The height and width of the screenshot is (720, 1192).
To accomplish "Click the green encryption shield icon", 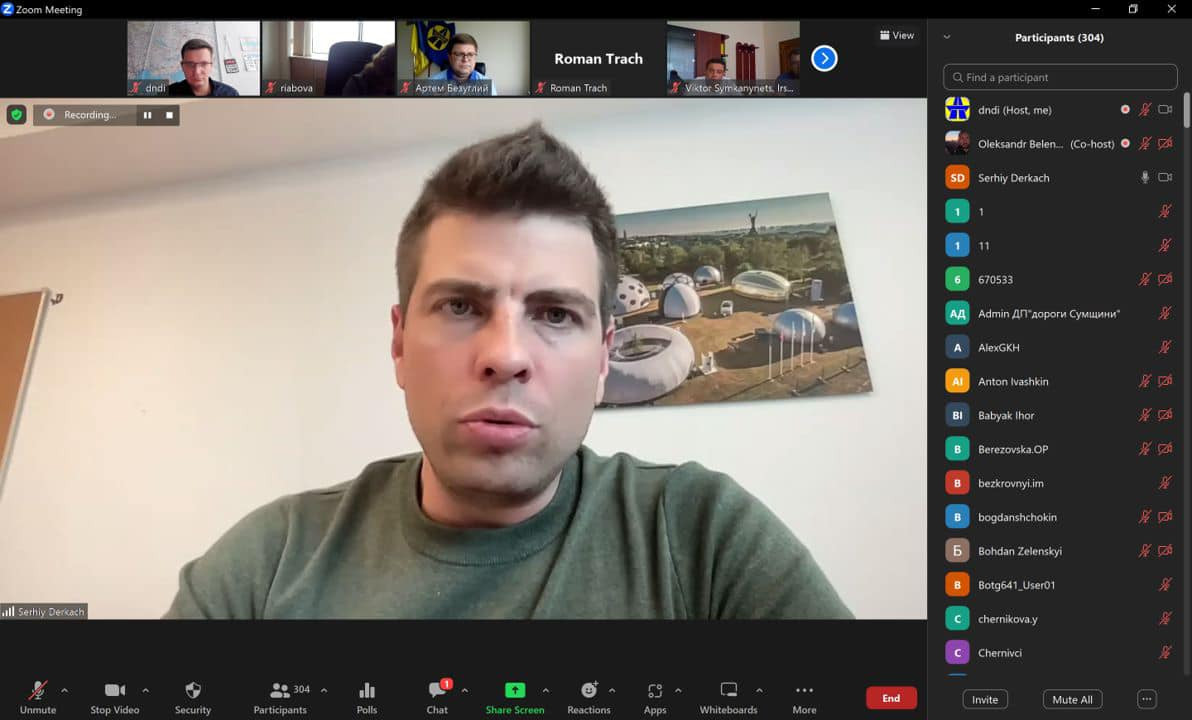I will (x=16, y=115).
